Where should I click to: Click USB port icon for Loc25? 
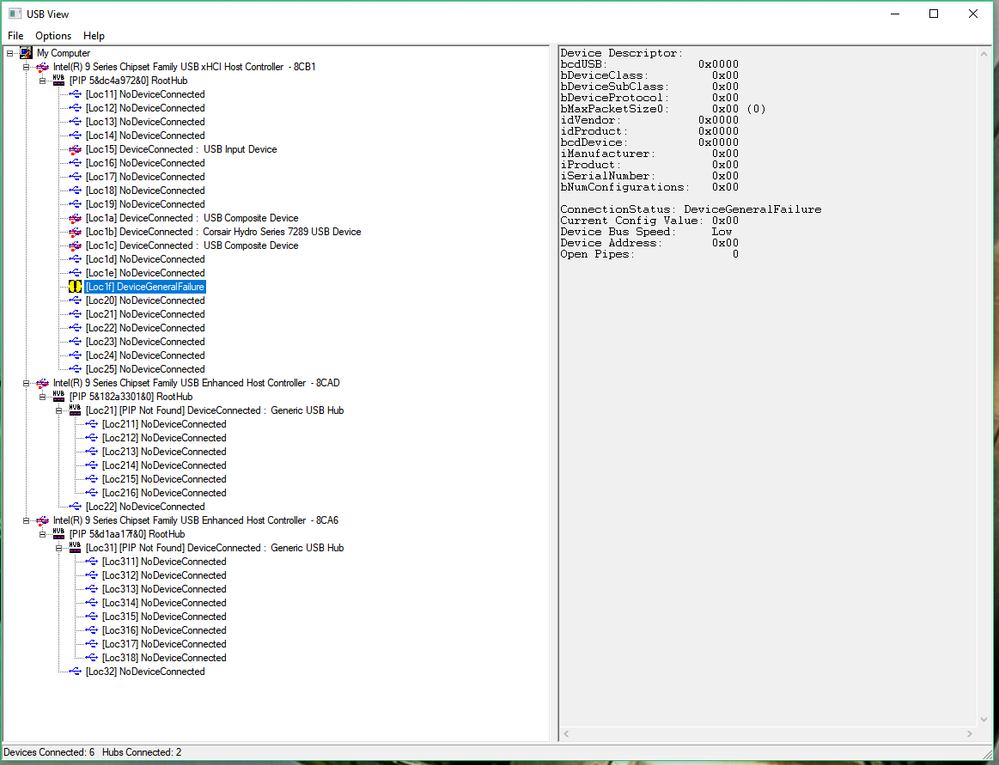(x=75, y=369)
